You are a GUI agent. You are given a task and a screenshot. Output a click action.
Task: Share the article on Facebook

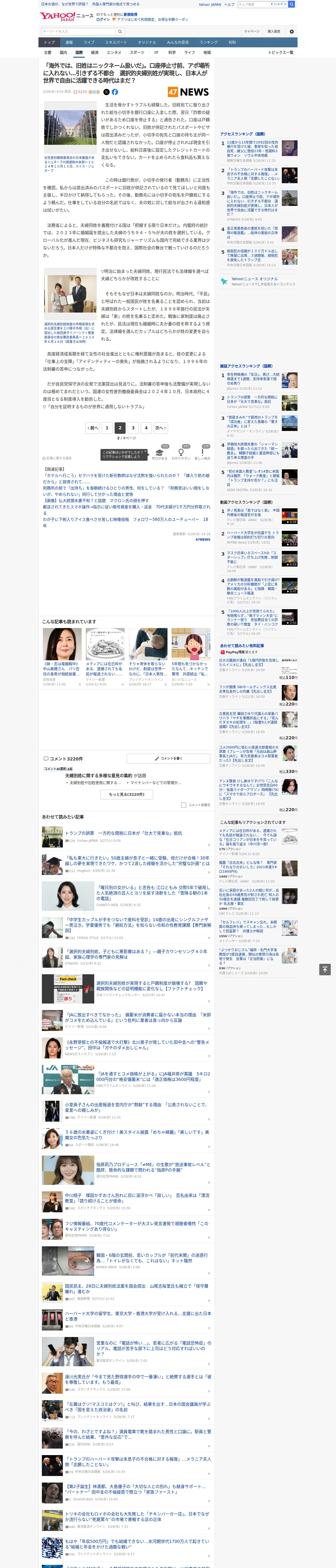tap(115, 92)
